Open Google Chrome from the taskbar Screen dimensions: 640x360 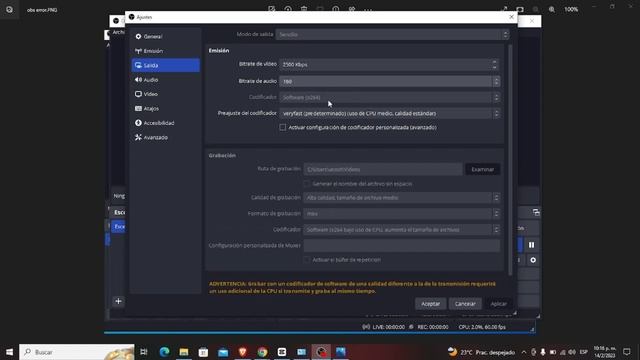click(262, 352)
